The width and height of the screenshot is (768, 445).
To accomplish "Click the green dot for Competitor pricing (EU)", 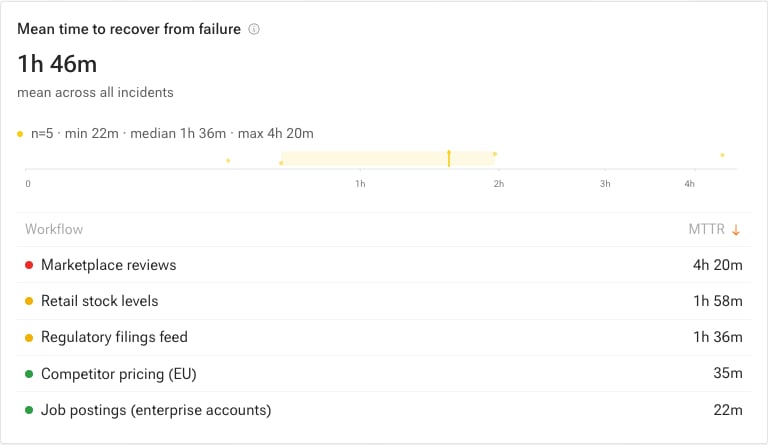I will 29,374.
